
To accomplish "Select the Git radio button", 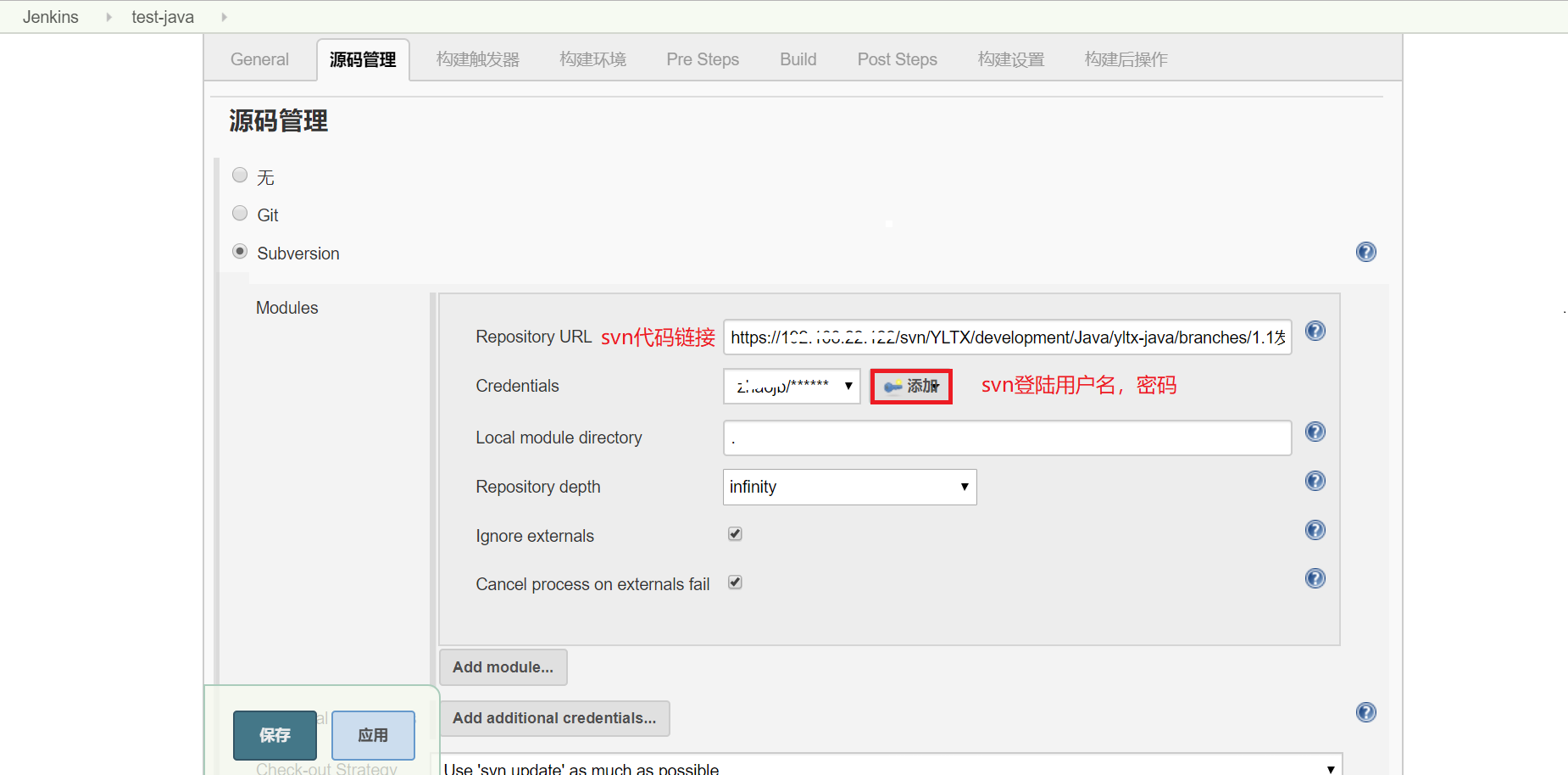I will 240,213.
